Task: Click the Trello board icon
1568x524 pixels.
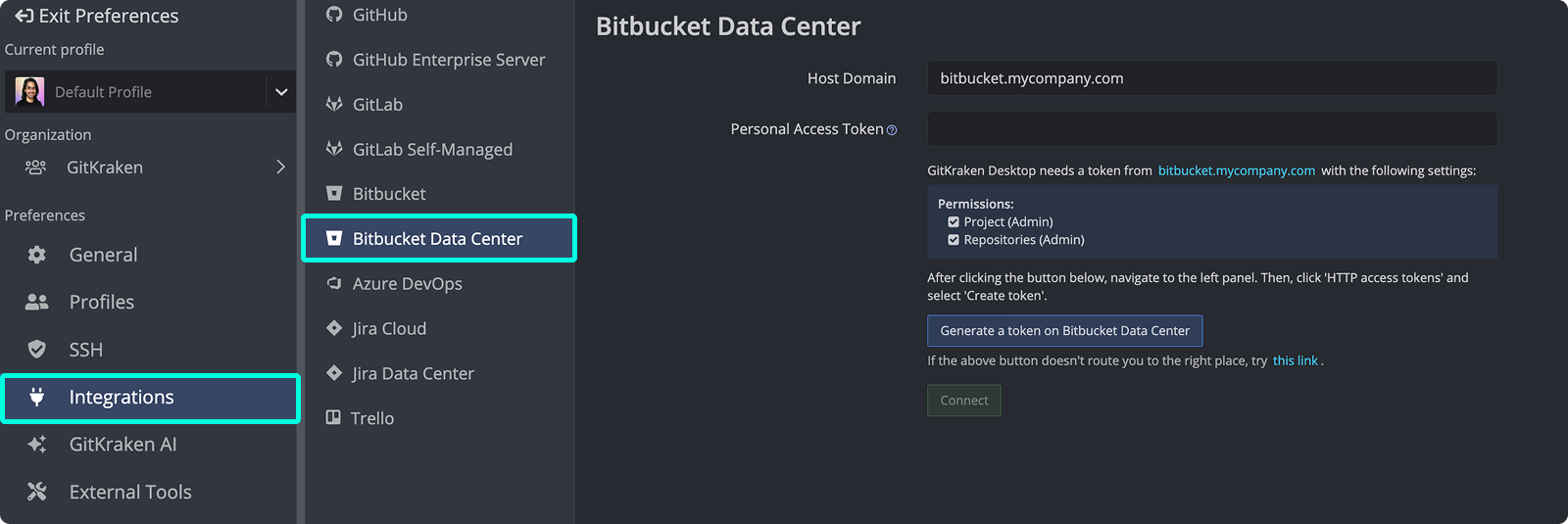Action: coord(333,418)
